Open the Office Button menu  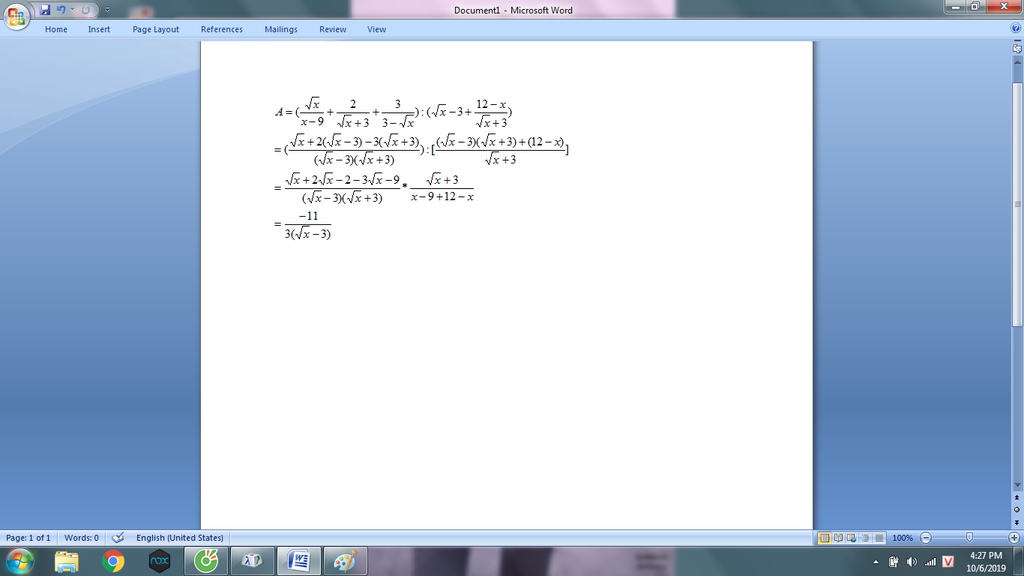pos(16,16)
